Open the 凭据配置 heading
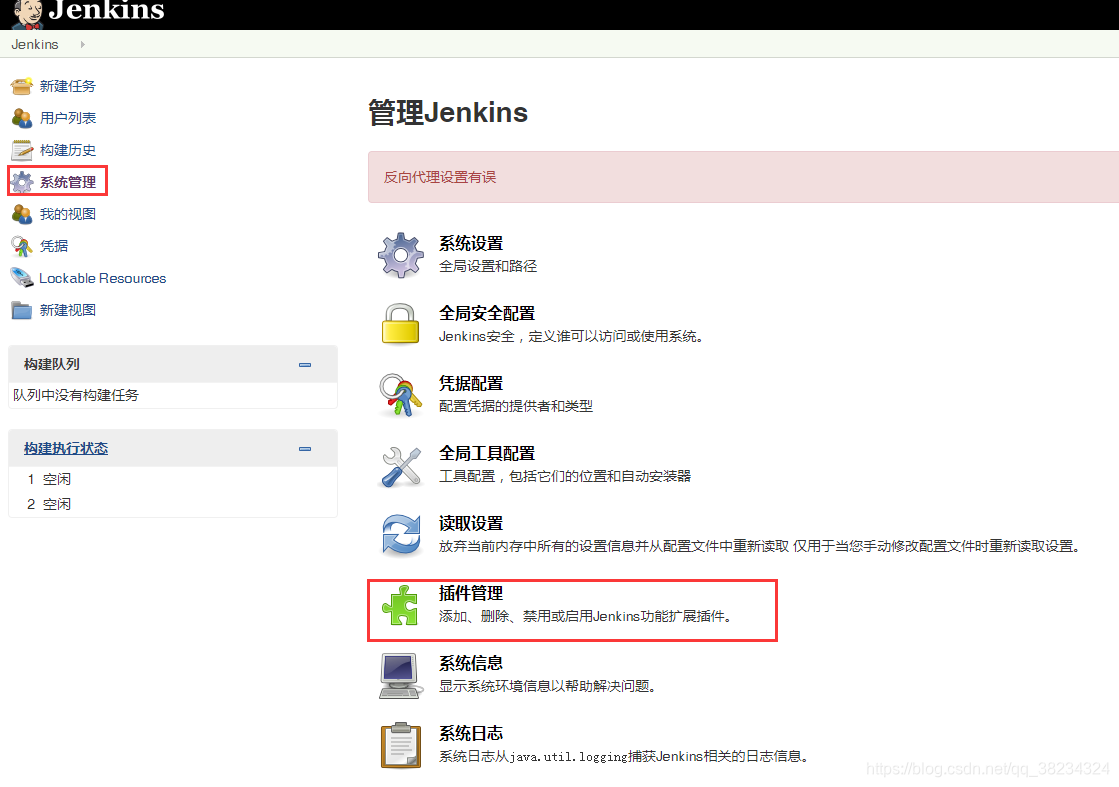 [471, 383]
